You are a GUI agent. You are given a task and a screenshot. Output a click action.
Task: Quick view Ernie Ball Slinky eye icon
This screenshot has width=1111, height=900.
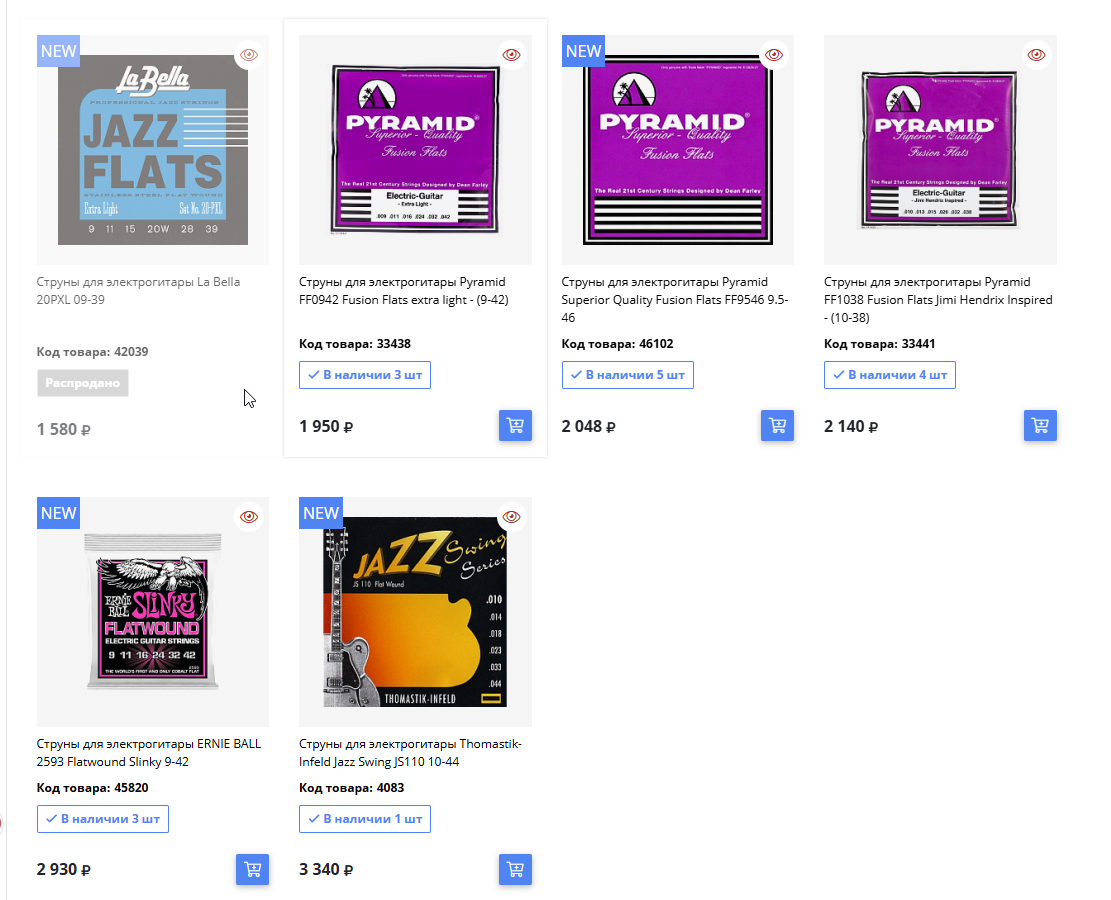tap(249, 517)
